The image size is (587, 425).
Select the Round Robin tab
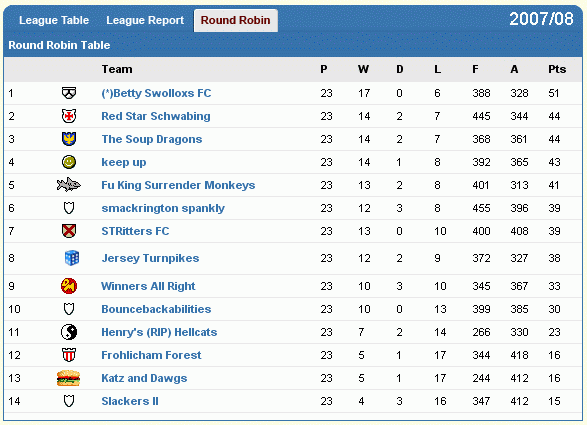[235, 21]
